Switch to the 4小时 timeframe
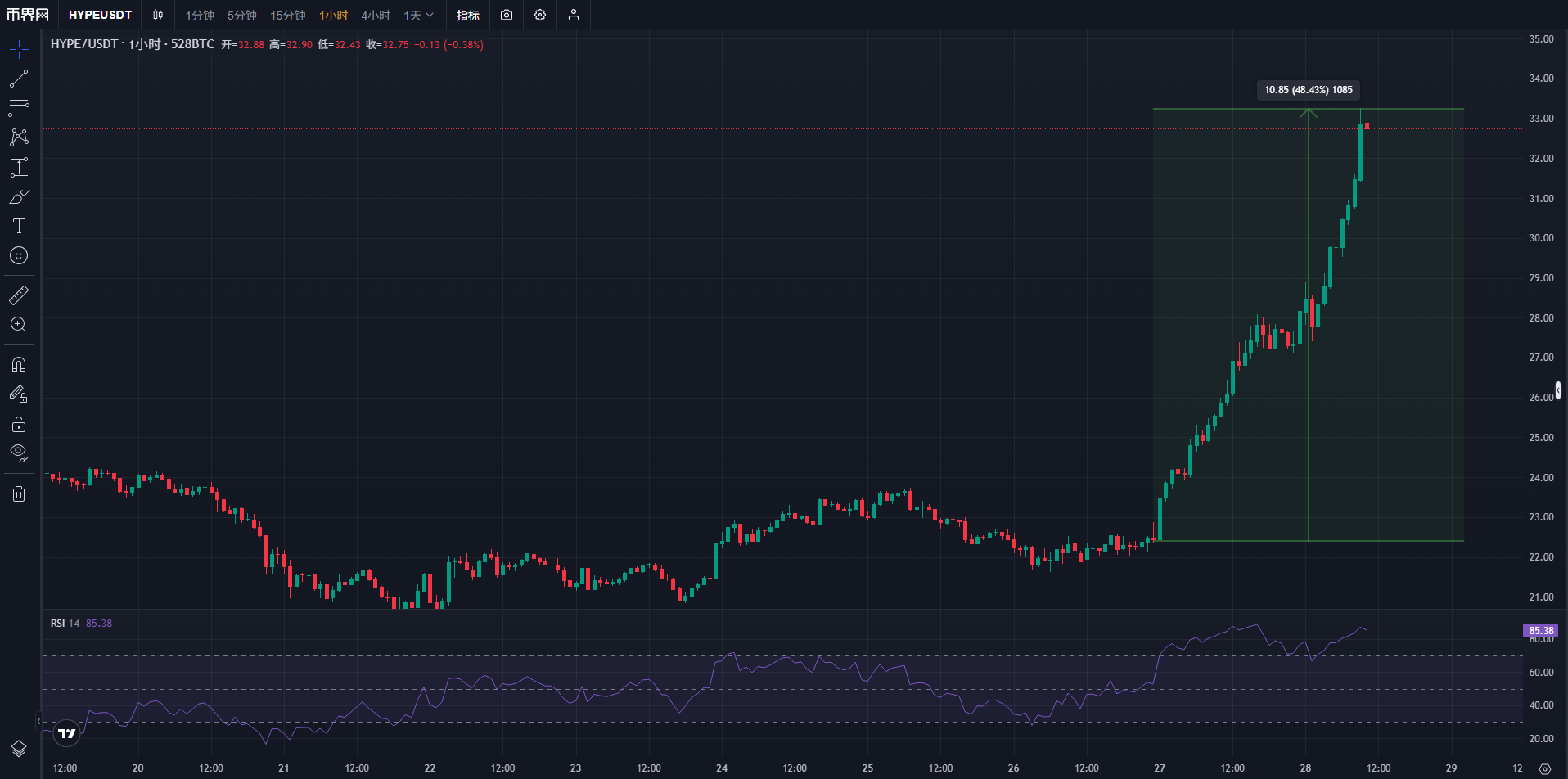This screenshot has width=1568, height=779. click(x=376, y=16)
